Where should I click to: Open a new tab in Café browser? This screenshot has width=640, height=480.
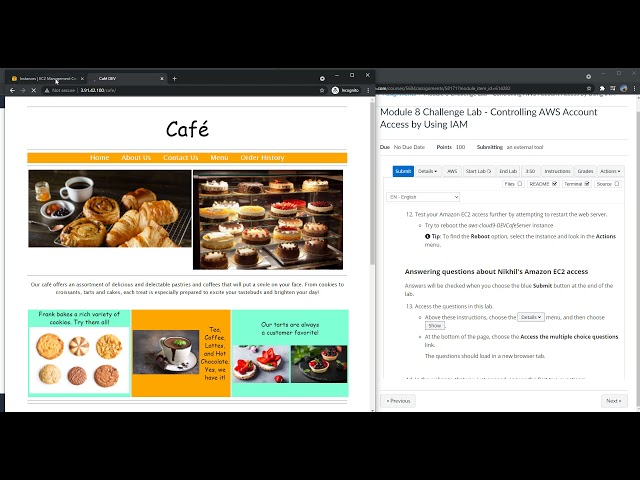(174, 78)
